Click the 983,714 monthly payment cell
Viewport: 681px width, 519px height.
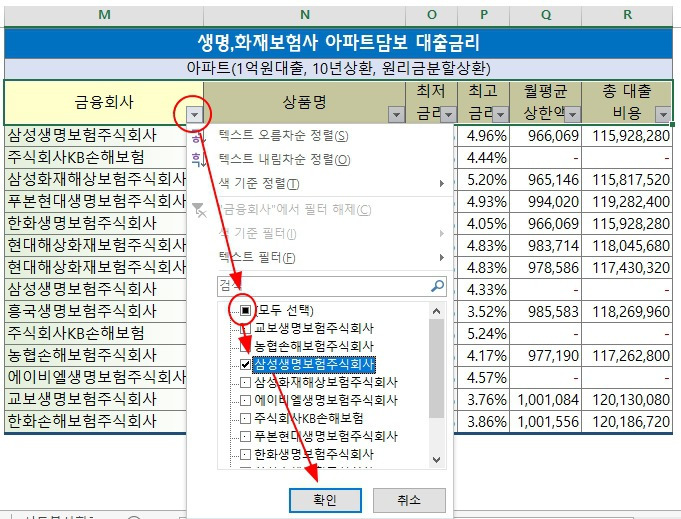coord(545,245)
